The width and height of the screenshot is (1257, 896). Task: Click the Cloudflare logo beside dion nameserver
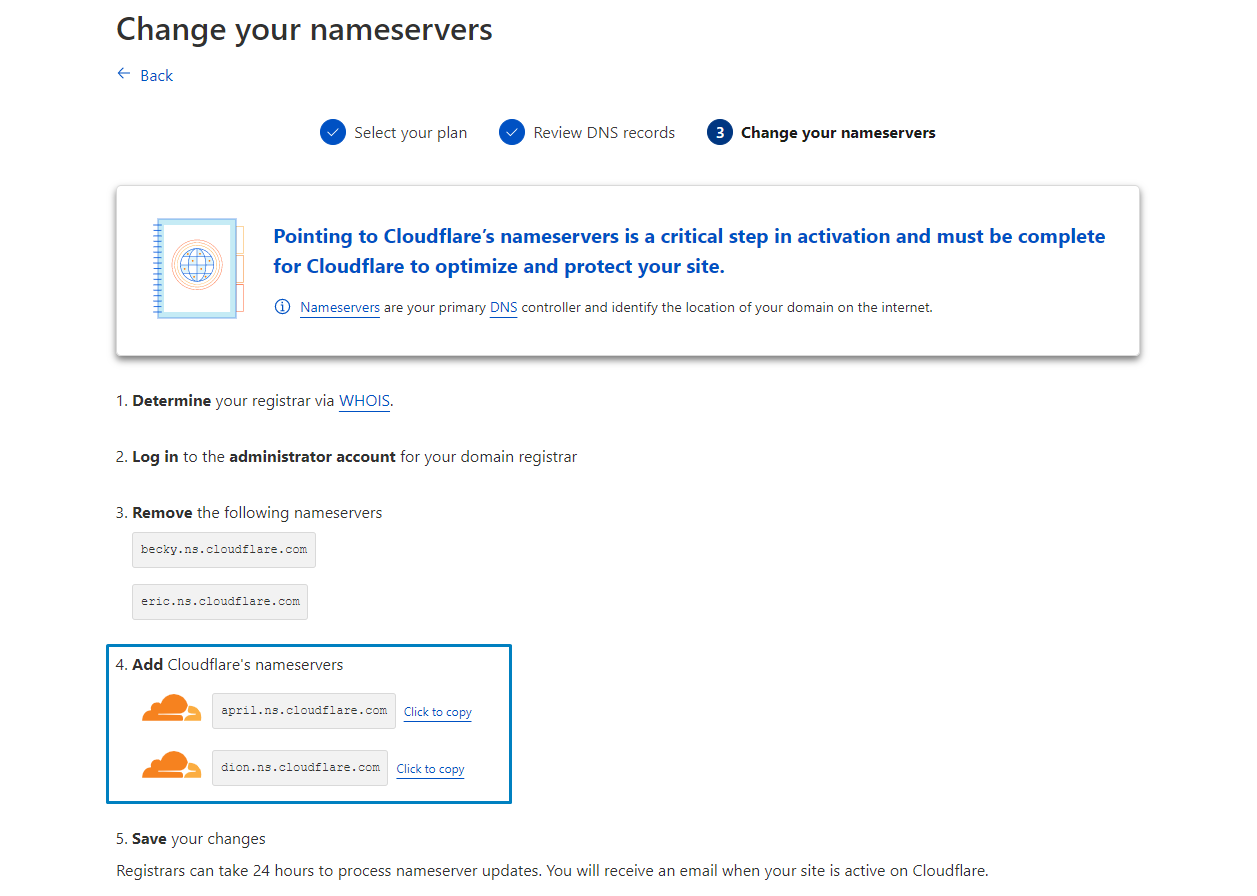(171, 765)
